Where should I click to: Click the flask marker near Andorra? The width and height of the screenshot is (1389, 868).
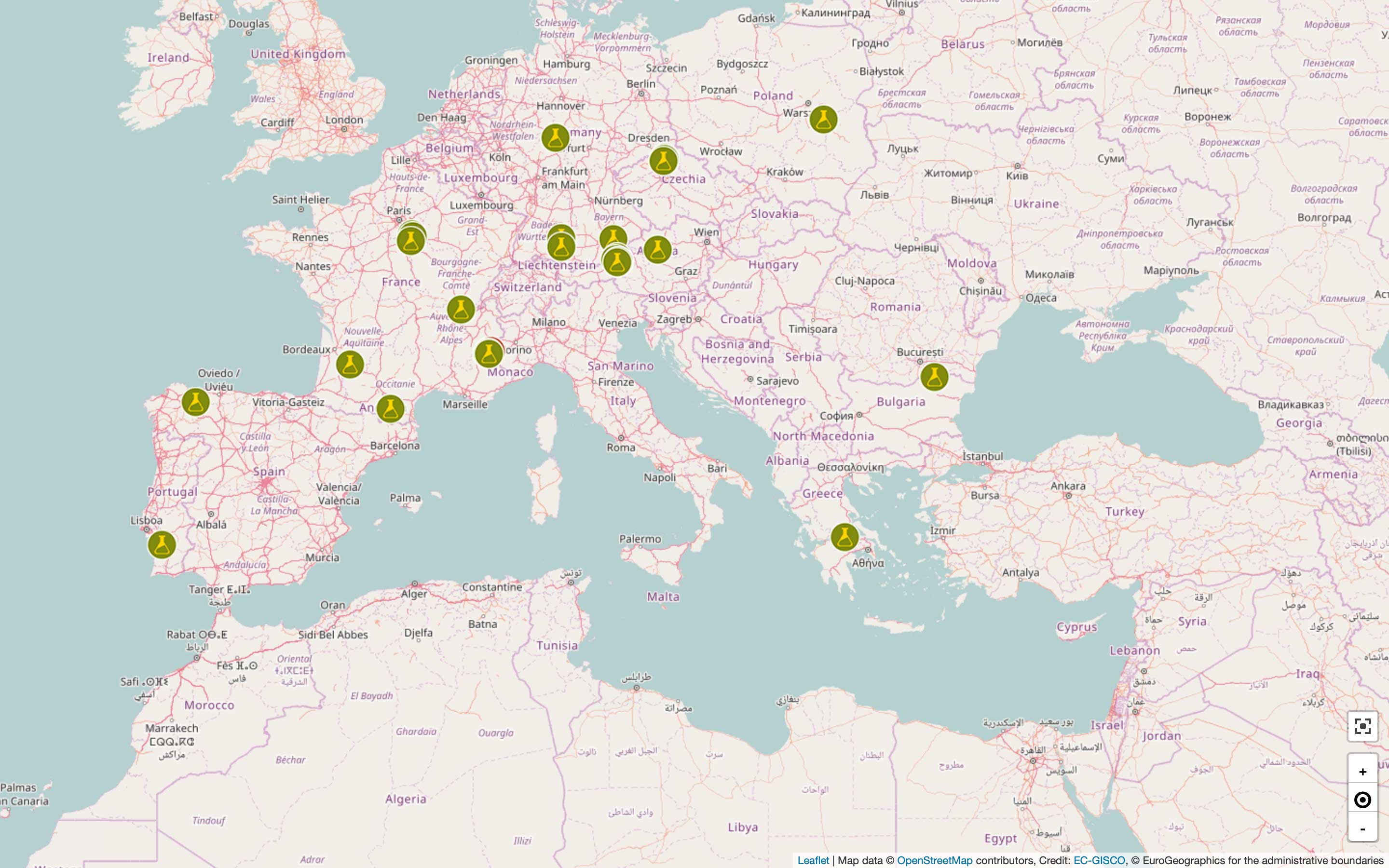point(390,409)
